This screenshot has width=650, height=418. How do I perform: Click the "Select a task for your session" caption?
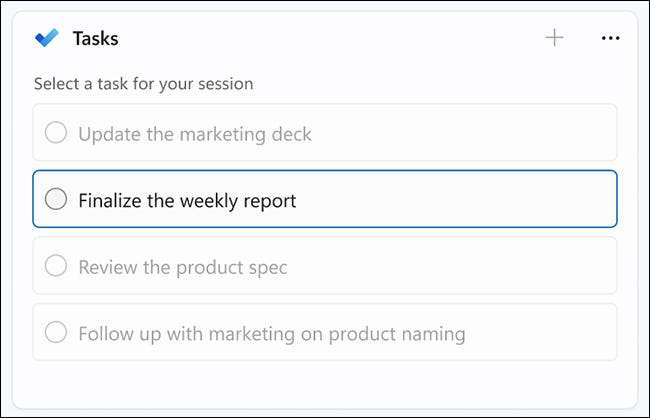click(x=143, y=84)
